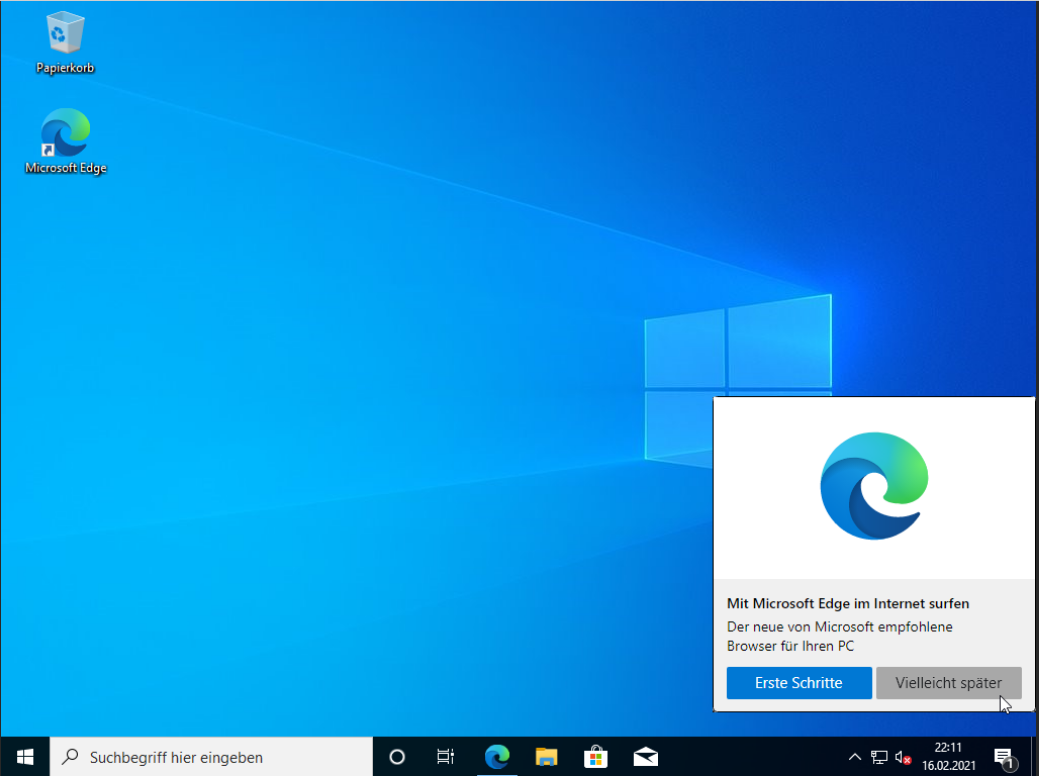Image resolution: width=1039 pixels, height=776 pixels.
Task: Click the large Edge logo in the popup
Action: (x=874, y=486)
